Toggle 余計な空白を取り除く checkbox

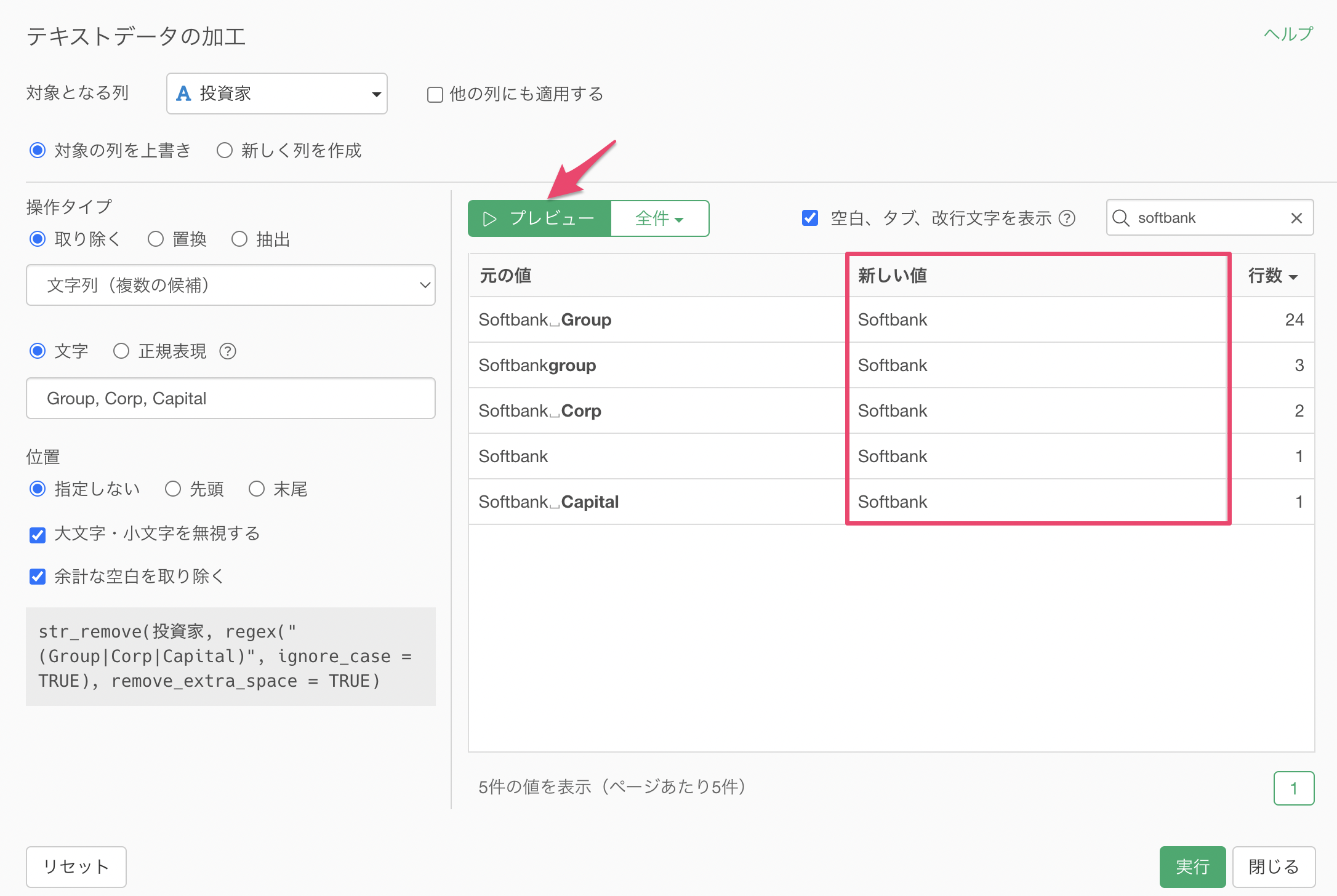coord(38,577)
